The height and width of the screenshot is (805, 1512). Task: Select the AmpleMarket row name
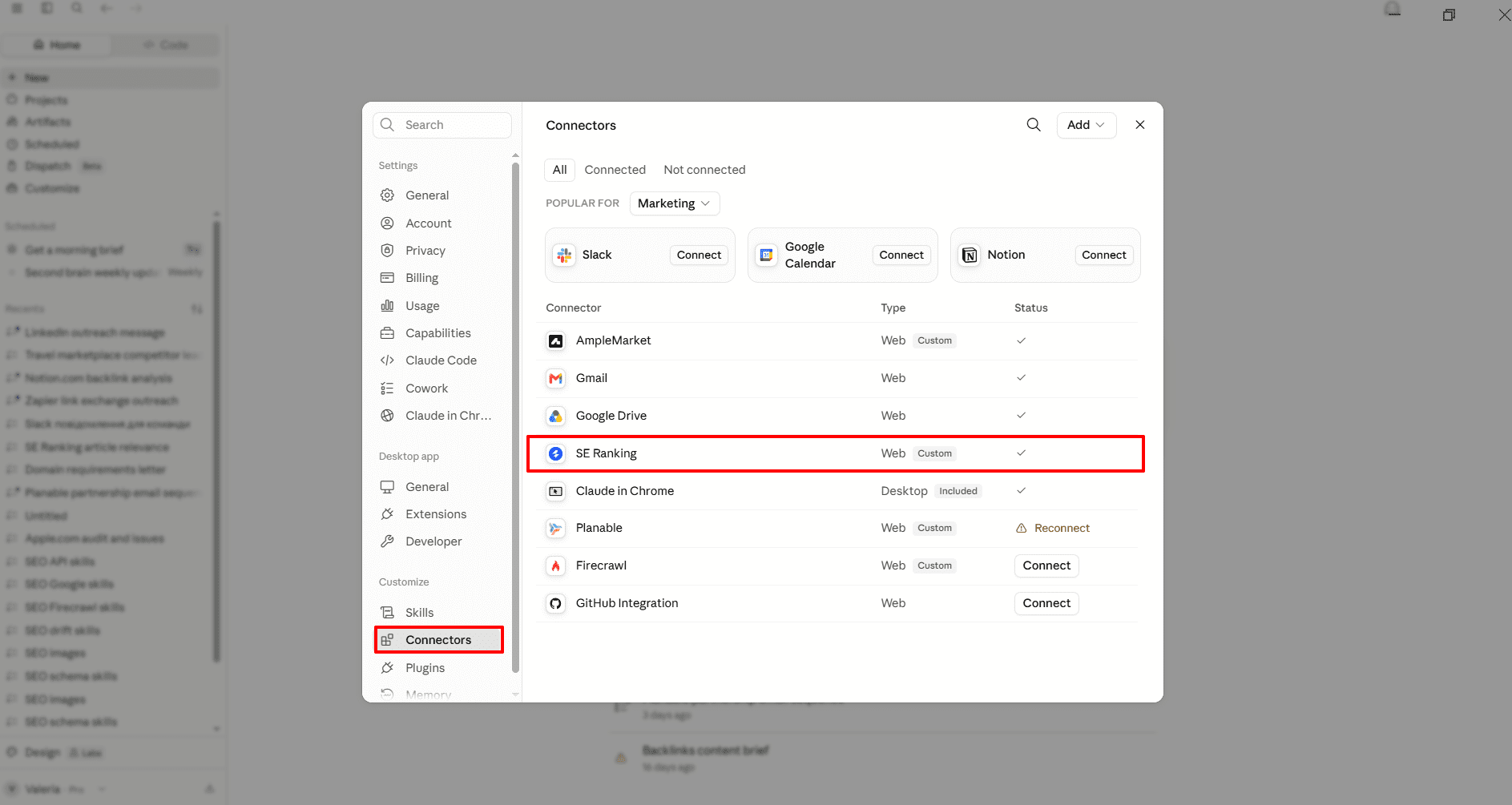(613, 340)
